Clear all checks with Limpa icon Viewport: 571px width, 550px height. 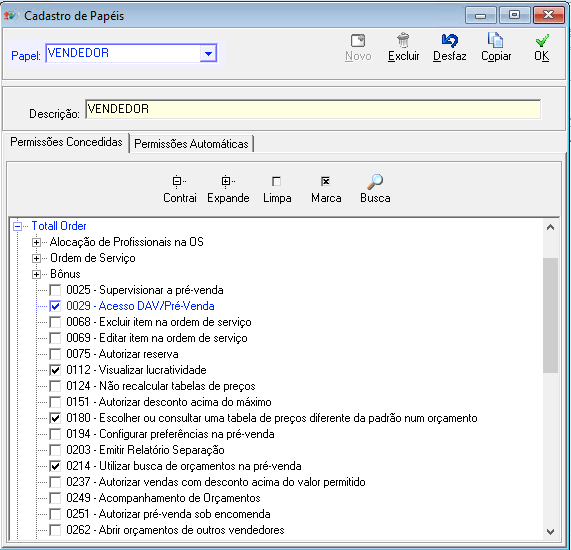276,181
